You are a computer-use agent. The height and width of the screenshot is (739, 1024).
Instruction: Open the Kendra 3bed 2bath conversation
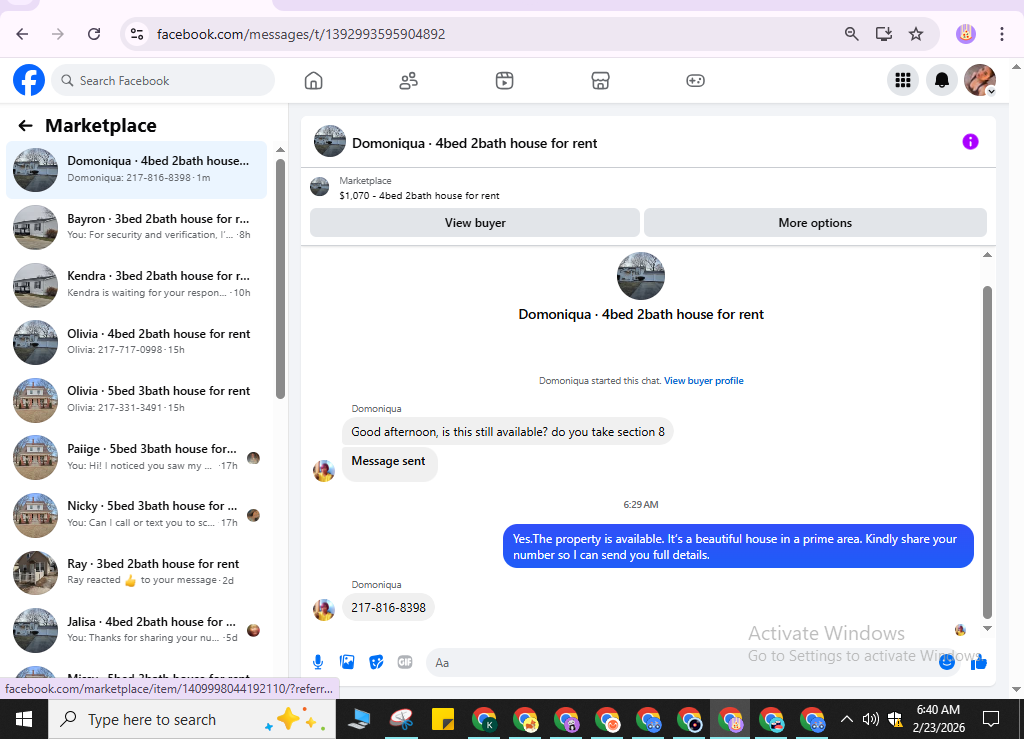(x=136, y=284)
